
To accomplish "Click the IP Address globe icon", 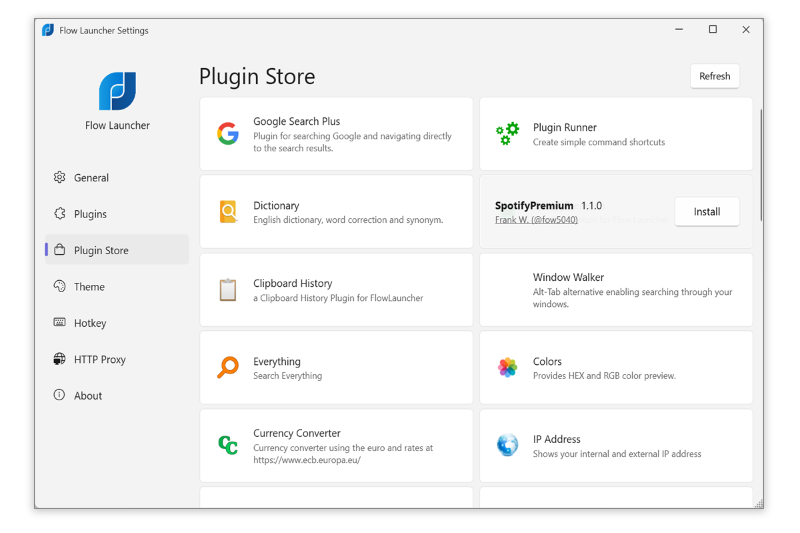I will click(x=508, y=445).
